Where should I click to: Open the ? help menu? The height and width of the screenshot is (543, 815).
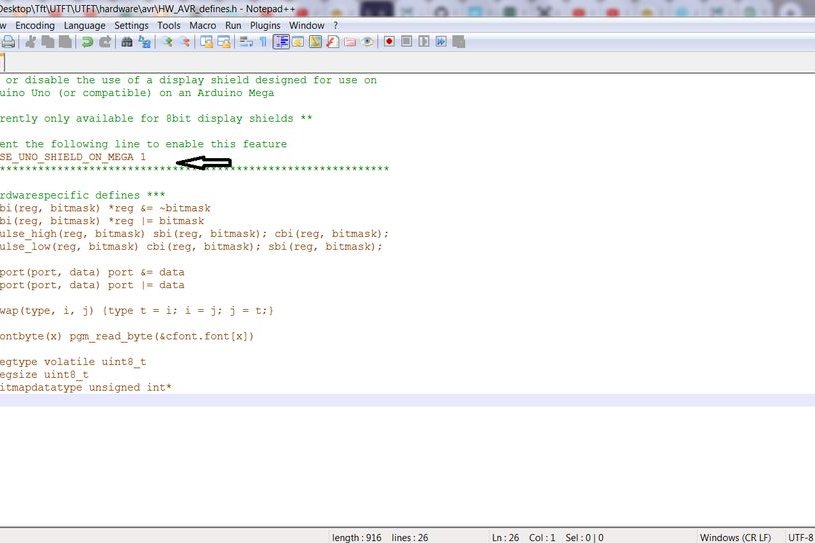coord(335,25)
